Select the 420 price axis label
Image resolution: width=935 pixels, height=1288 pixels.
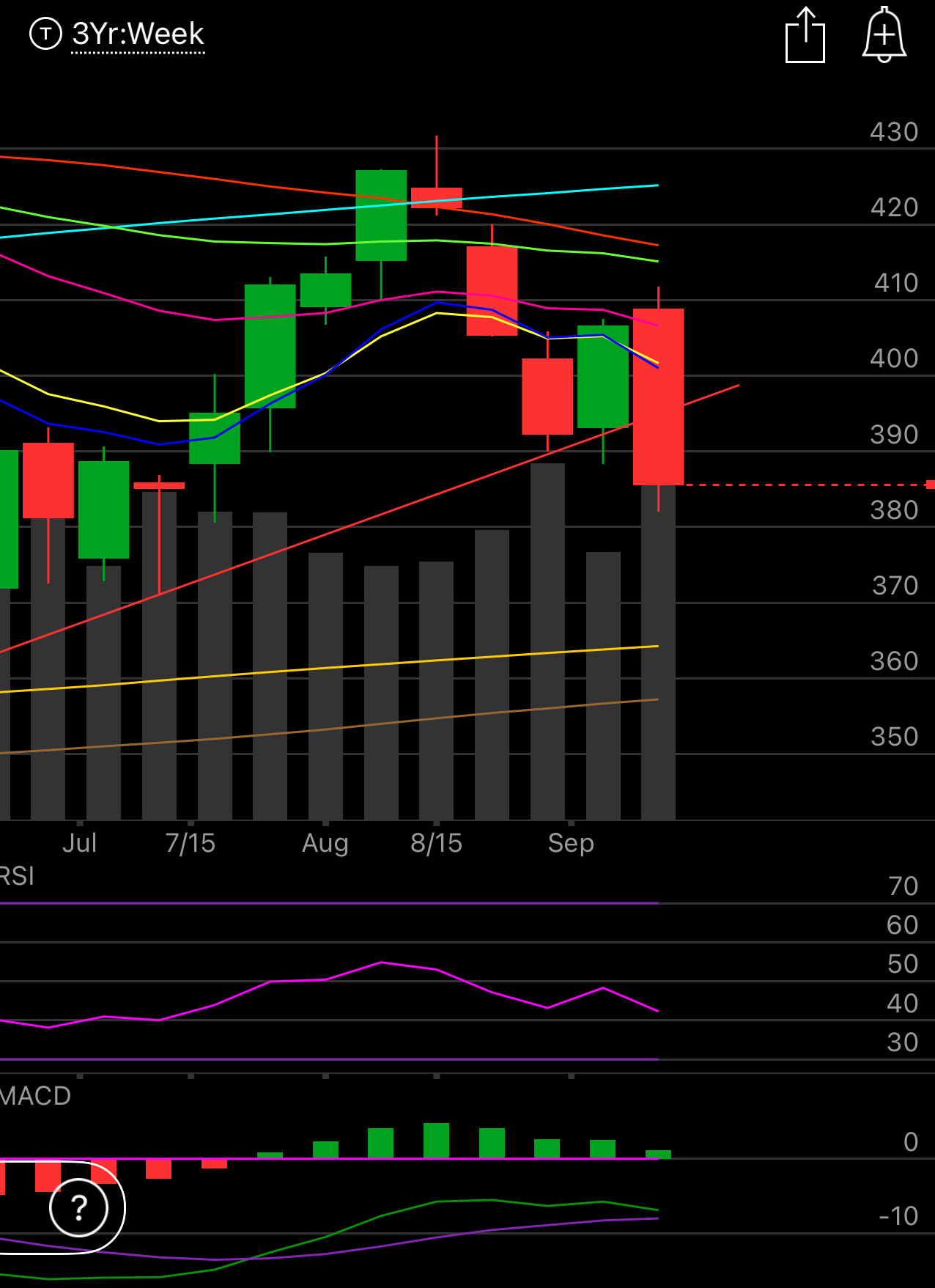click(894, 207)
